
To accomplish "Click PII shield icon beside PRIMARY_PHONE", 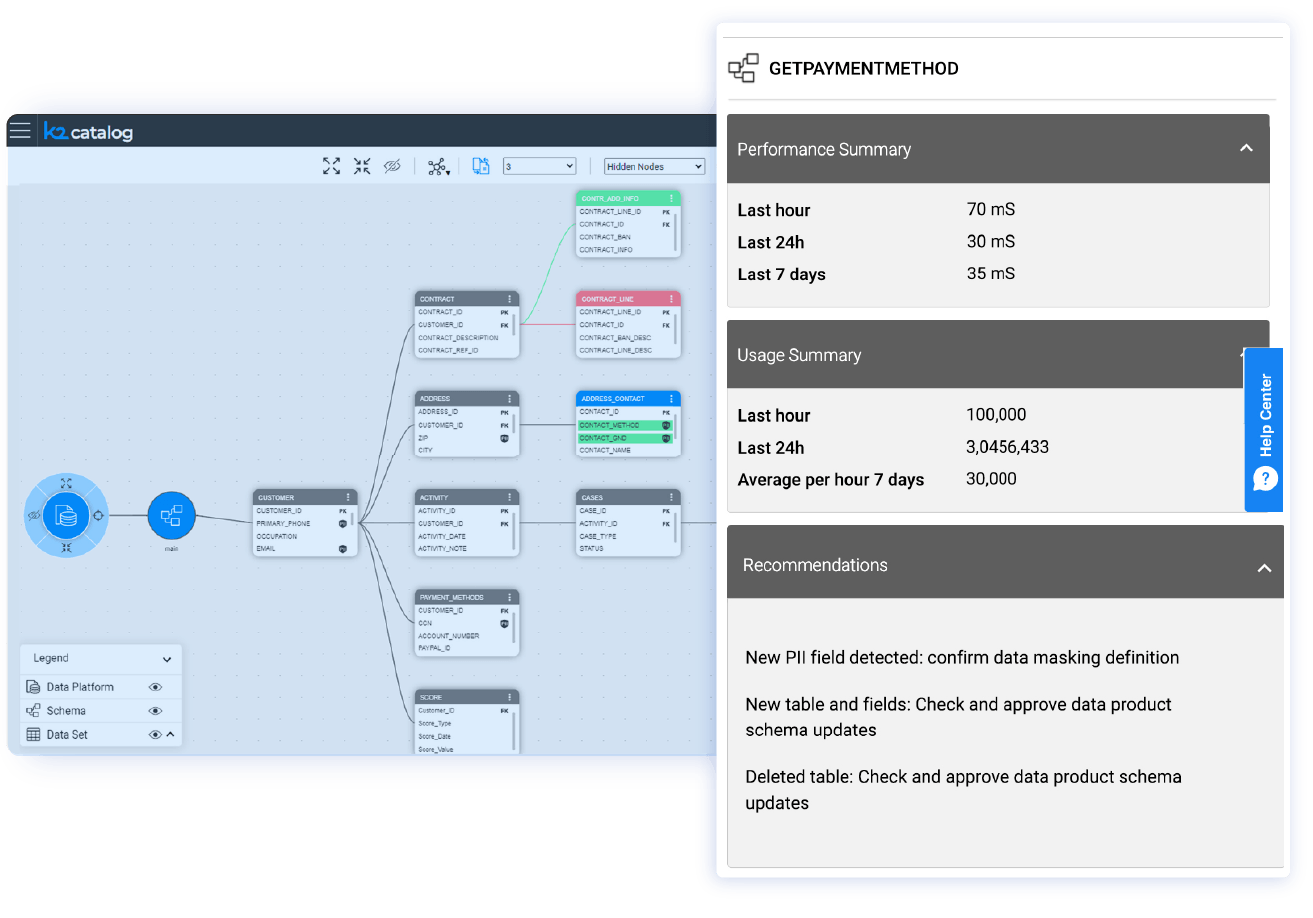I will [x=343, y=524].
